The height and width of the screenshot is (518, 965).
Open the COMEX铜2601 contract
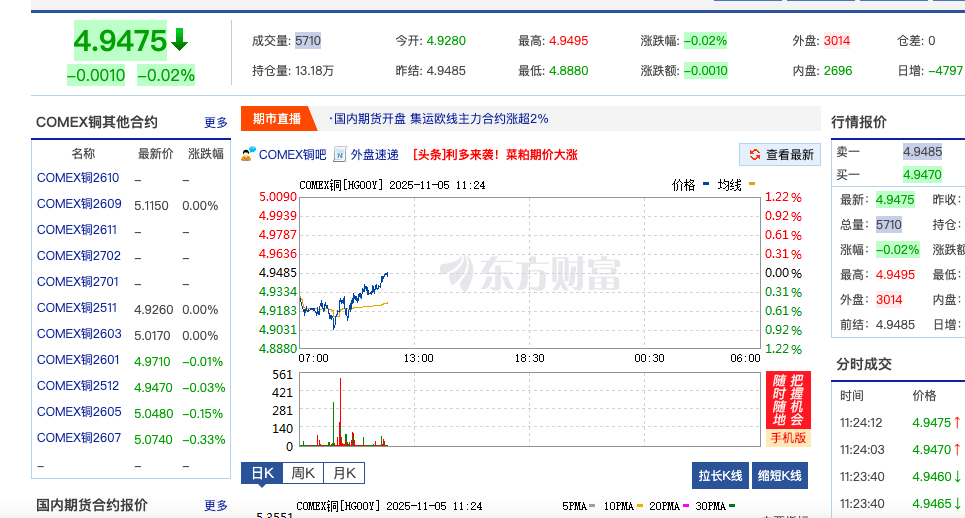click(78, 359)
